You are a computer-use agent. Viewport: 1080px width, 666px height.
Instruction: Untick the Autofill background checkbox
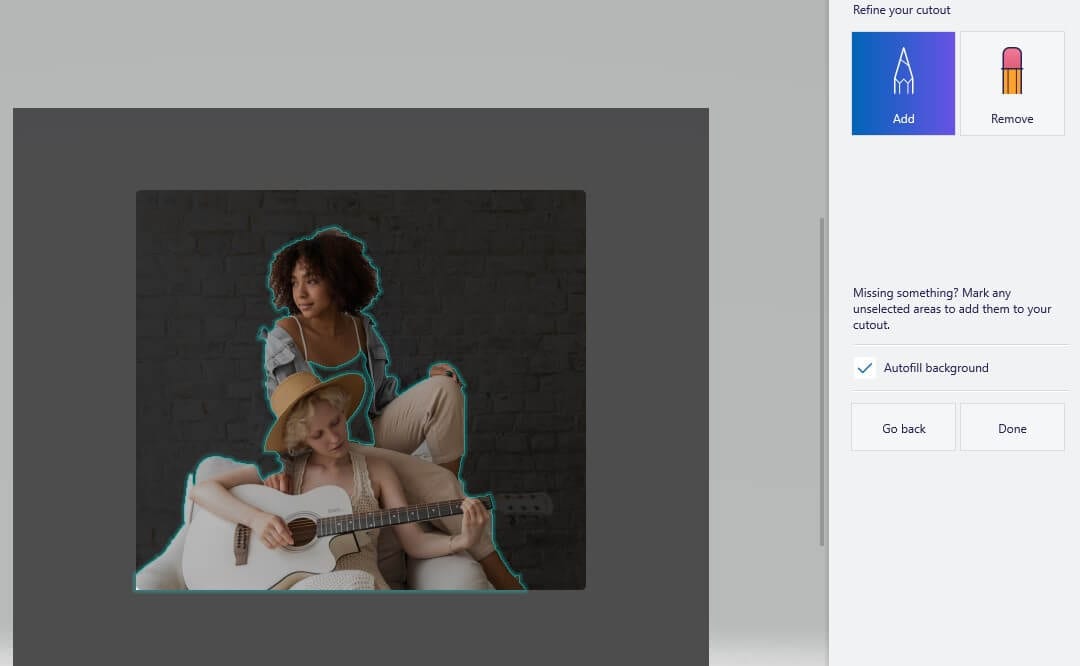tap(864, 368)
